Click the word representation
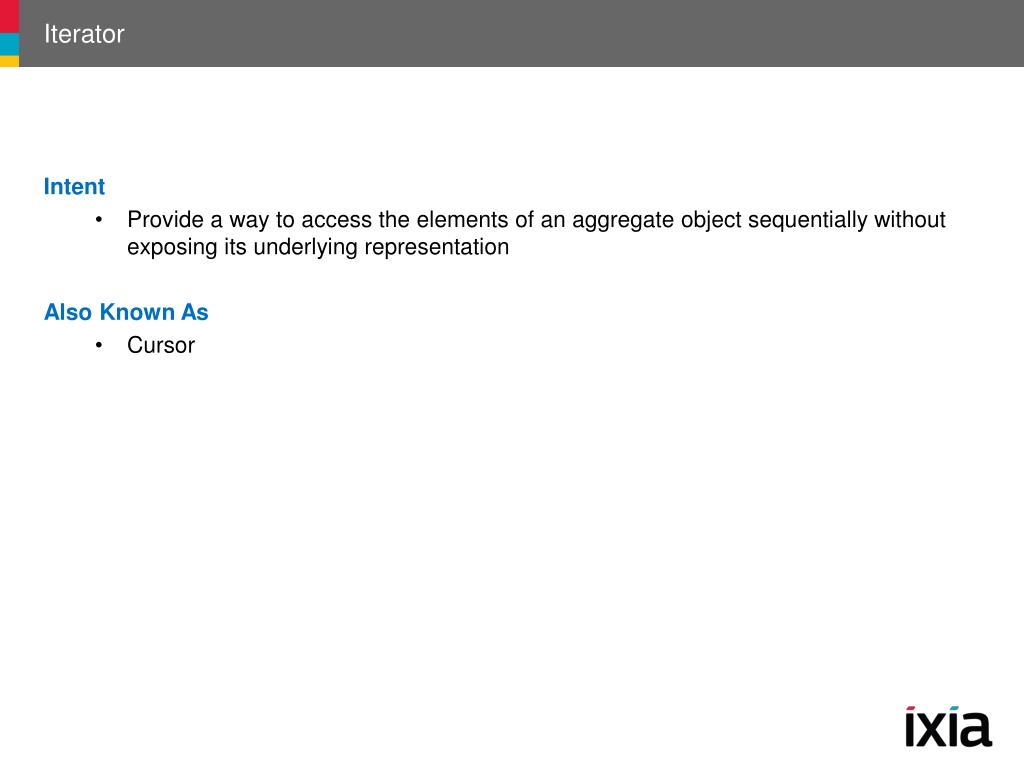 (436, 248)
